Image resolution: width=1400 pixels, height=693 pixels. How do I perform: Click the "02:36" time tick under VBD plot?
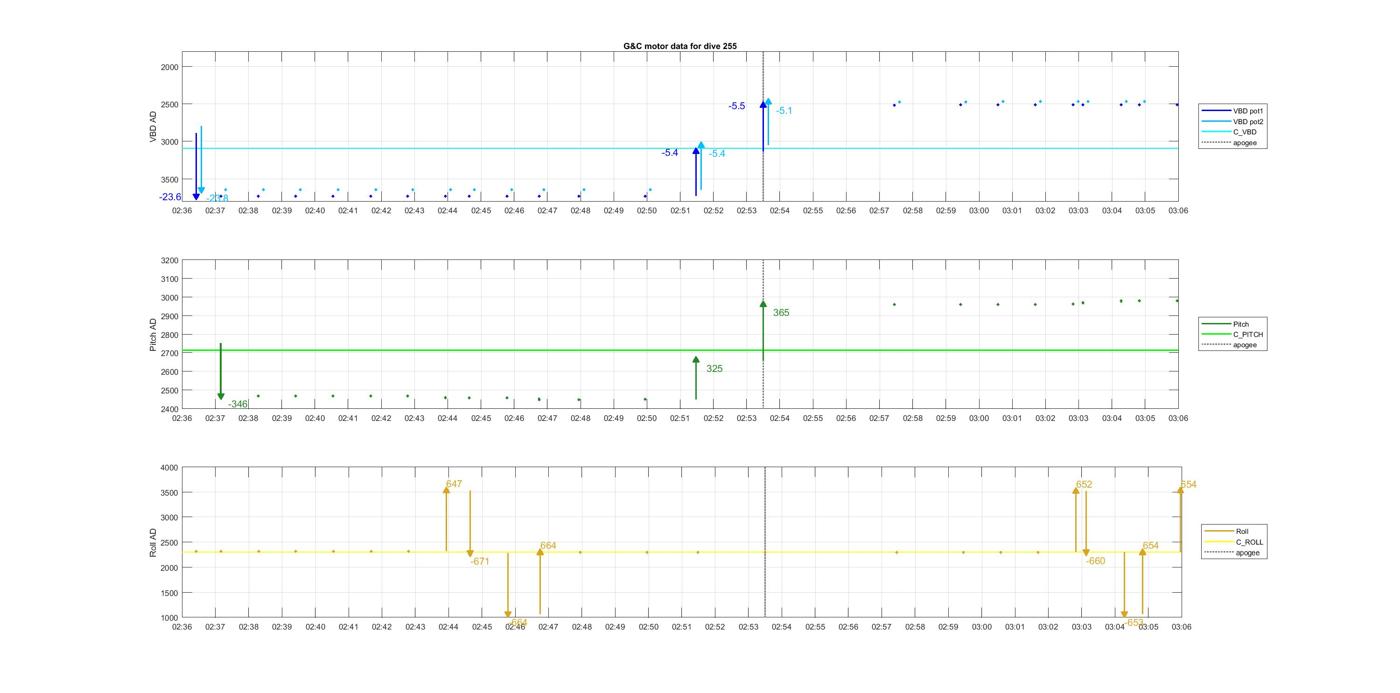pyautogui.click(x=182, y=211)
